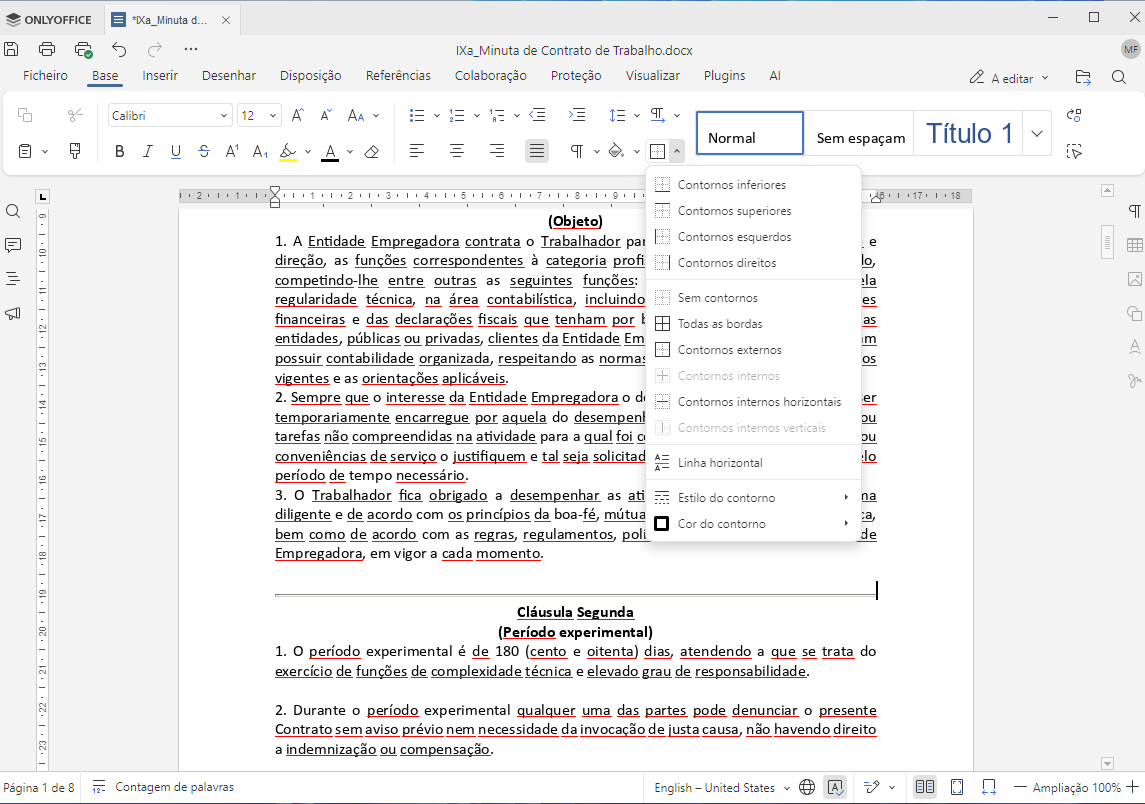Open search with the left sidebar magnifier
Image resolution: width=1145 pixels, height=804 pixels.
pyautogui.click(x=13, y=212)
